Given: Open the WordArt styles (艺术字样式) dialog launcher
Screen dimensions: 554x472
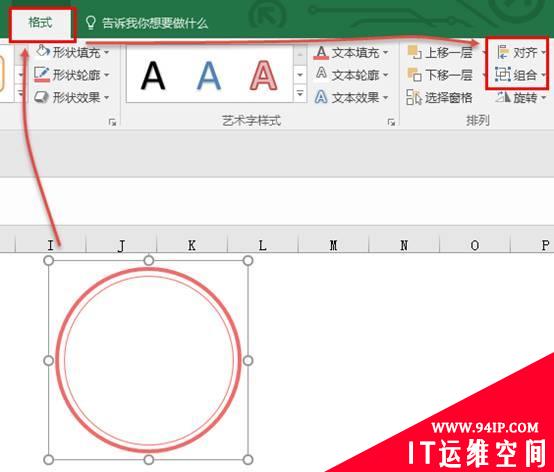Looking at the screenshot, I should [391, 122].
